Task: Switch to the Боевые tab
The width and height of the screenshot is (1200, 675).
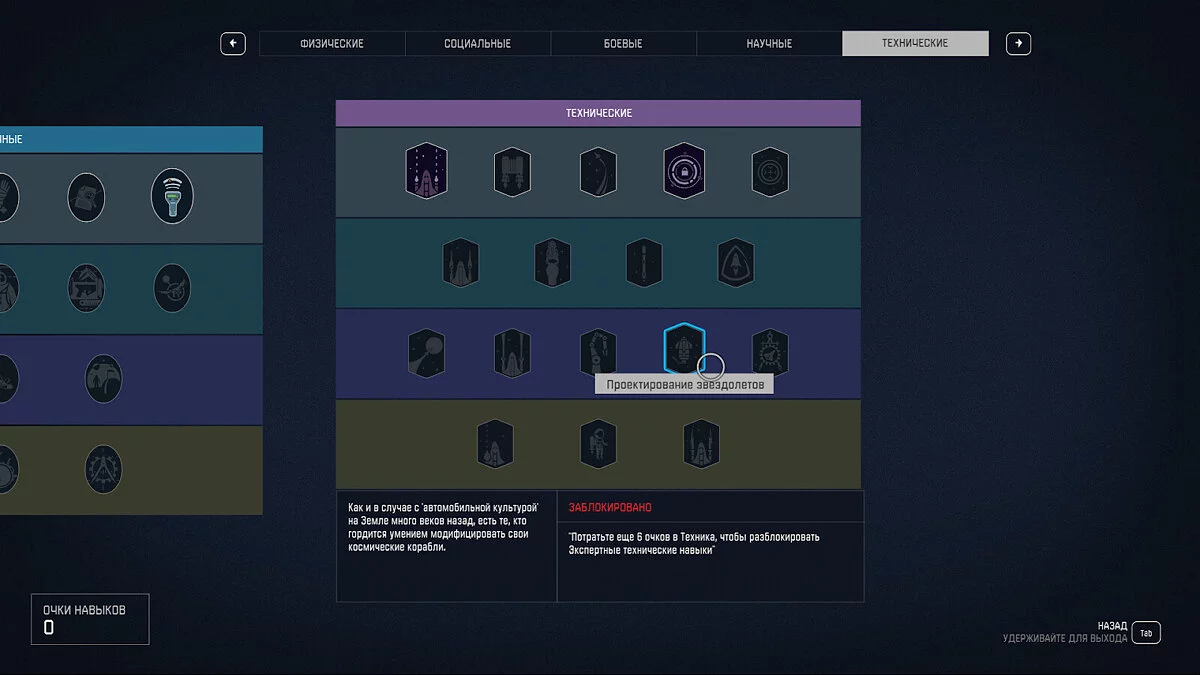Action: (x=623, y=44)
